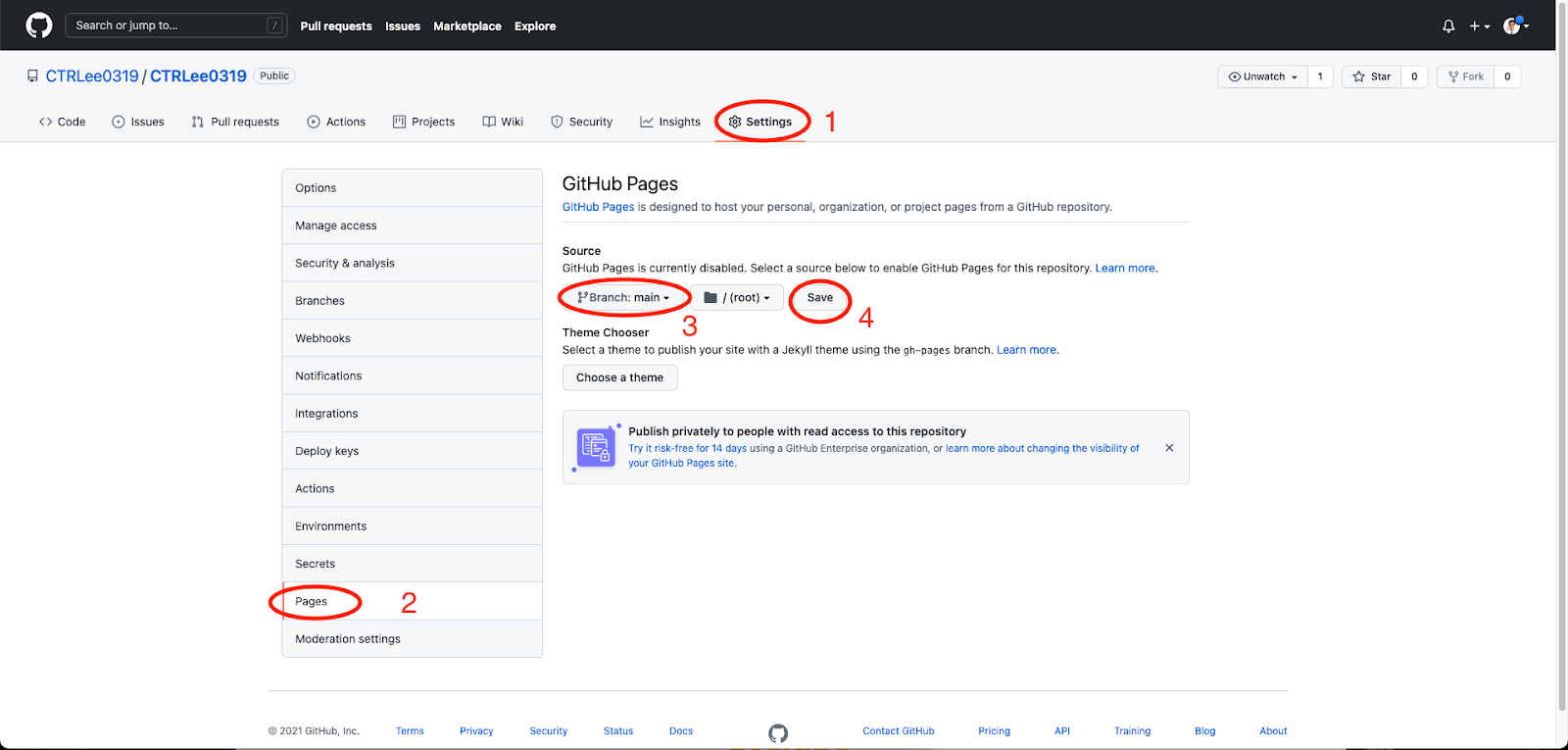Go to Explore in the header
Image resolution: width=1568 pixels, height=750 pixels.
tap(535, 26)
